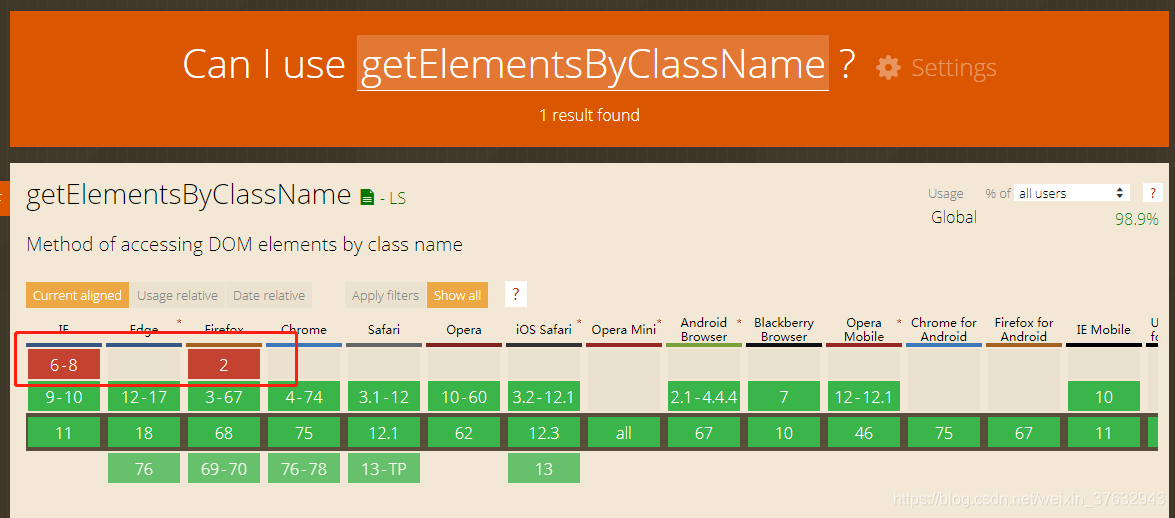Select the Edge 12-17 cell
The width and height of the screenshot is (1175, 518).
point(144,397)
